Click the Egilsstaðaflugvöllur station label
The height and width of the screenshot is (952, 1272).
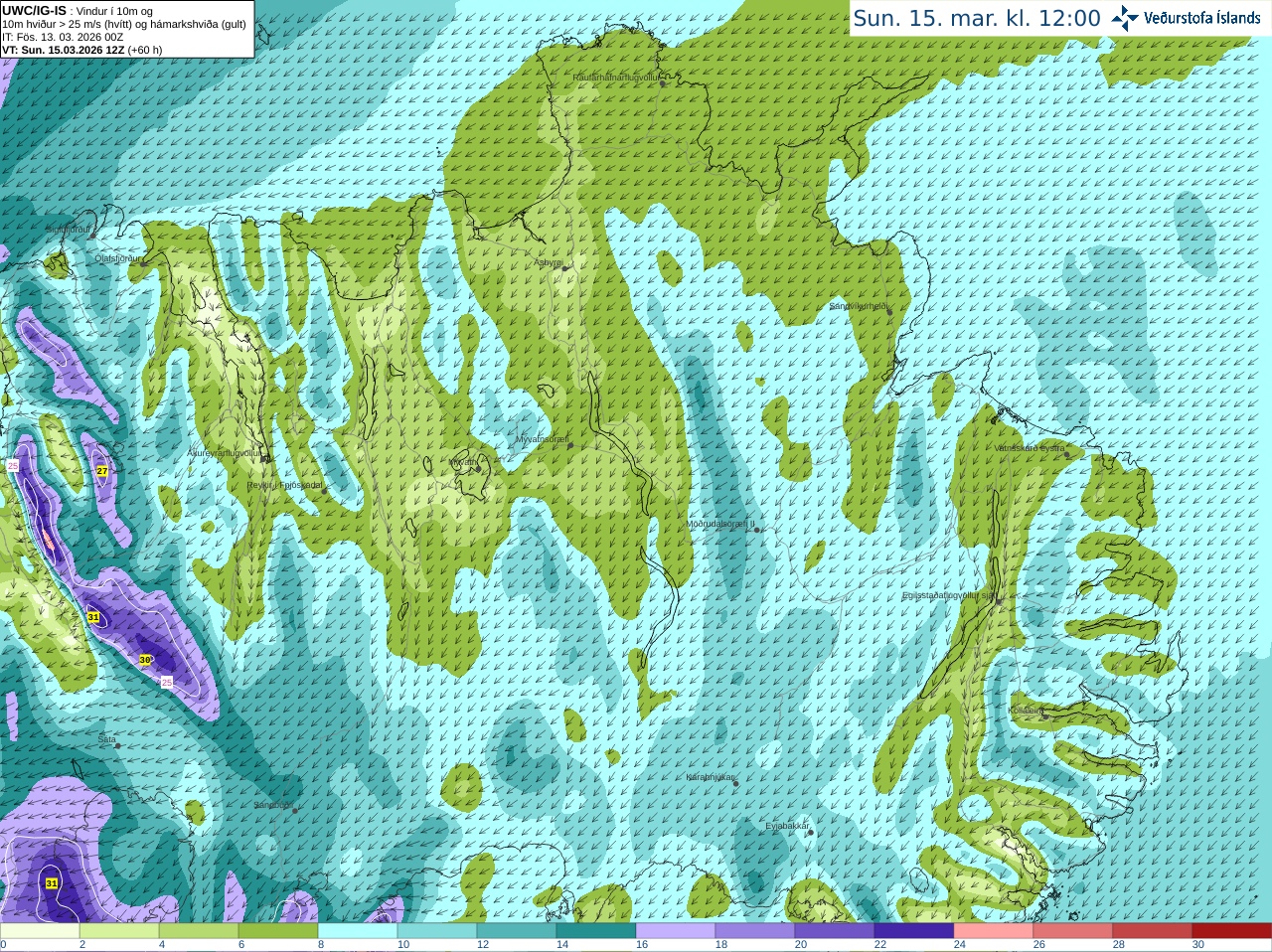tap(949, 596)
